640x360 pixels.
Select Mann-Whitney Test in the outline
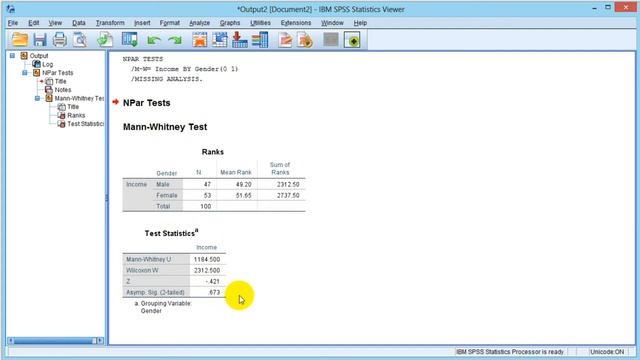pyautogui.click(x=79, y=98)
